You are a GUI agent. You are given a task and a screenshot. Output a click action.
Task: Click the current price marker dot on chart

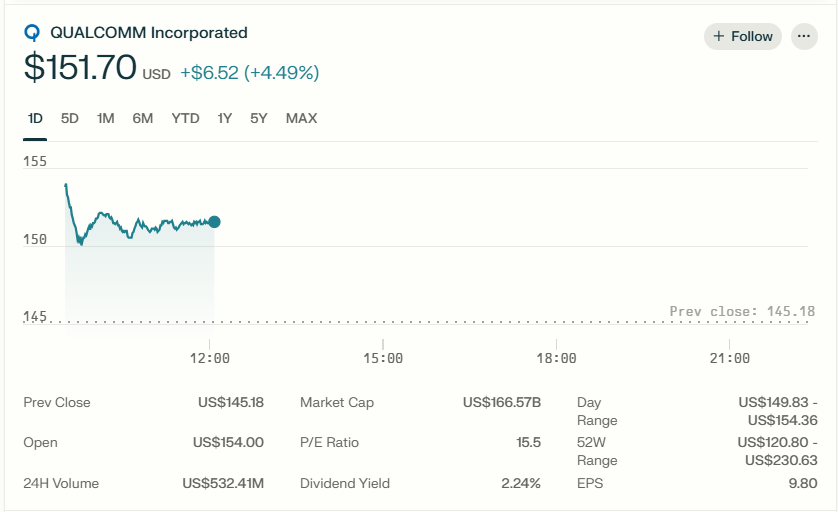pos(214,222)
